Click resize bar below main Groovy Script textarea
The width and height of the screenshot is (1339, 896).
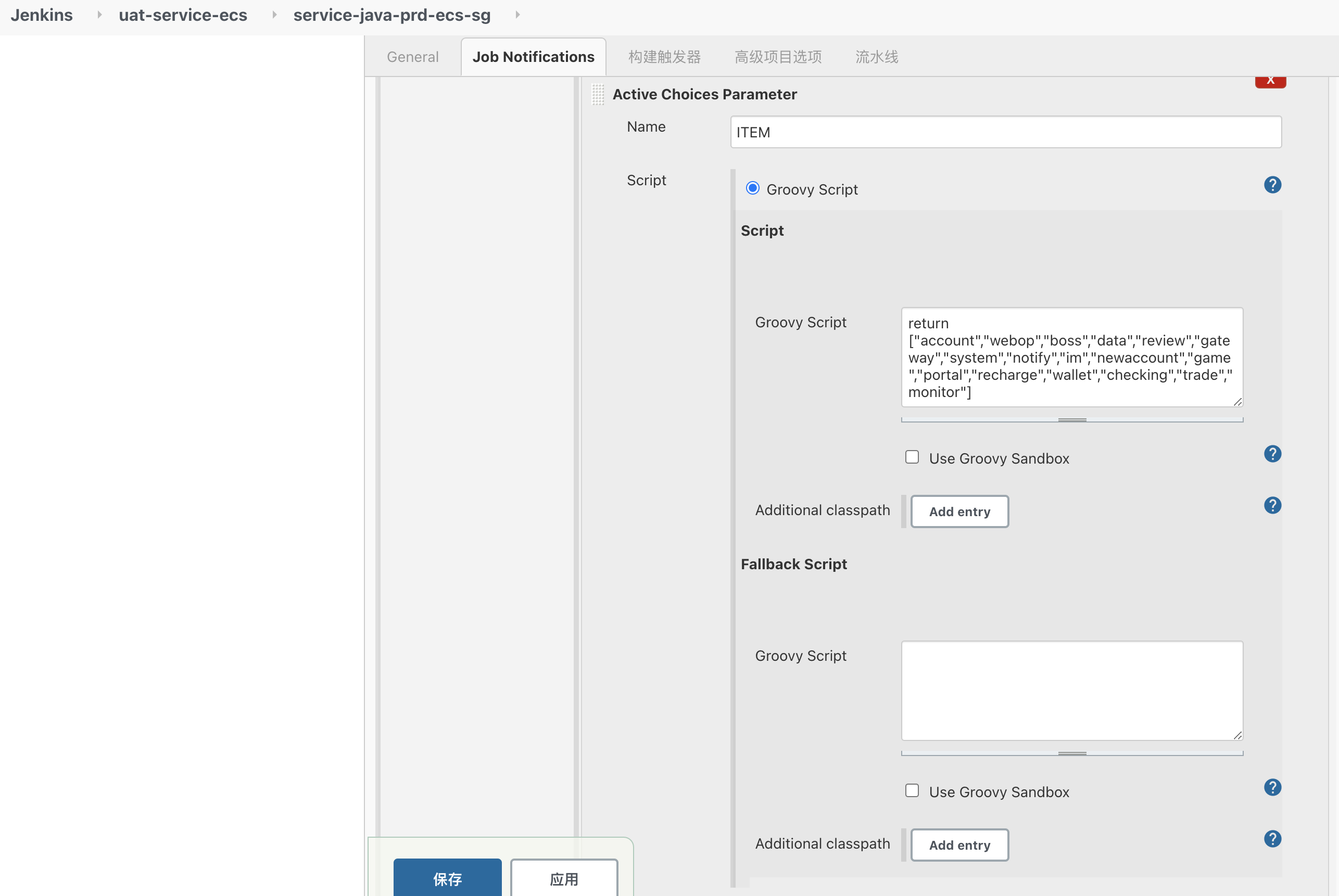[1071, 420]
